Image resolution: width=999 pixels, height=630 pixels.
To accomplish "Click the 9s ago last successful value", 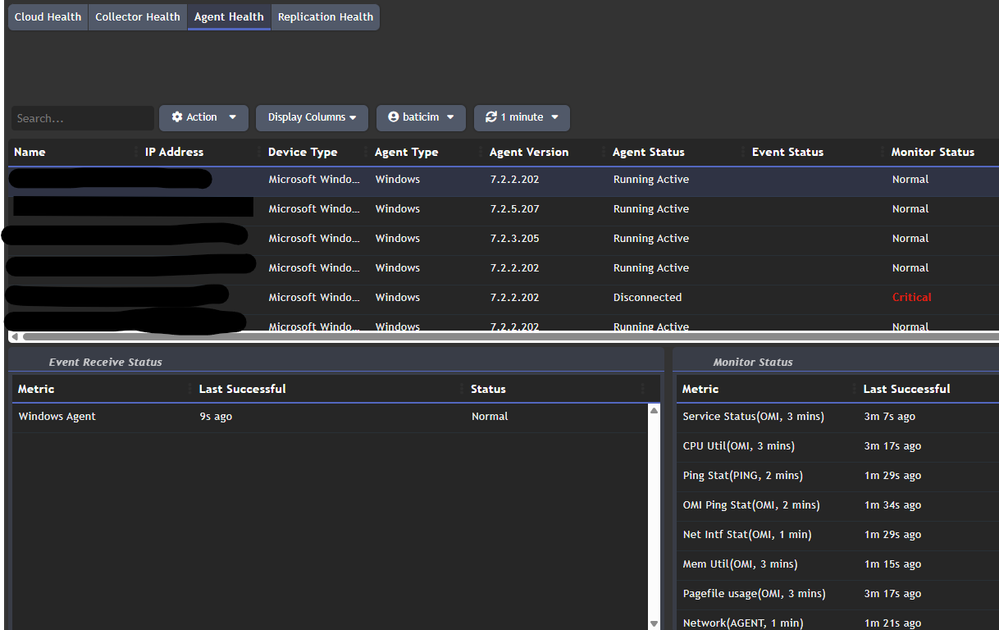I will [x=216, y=417].
